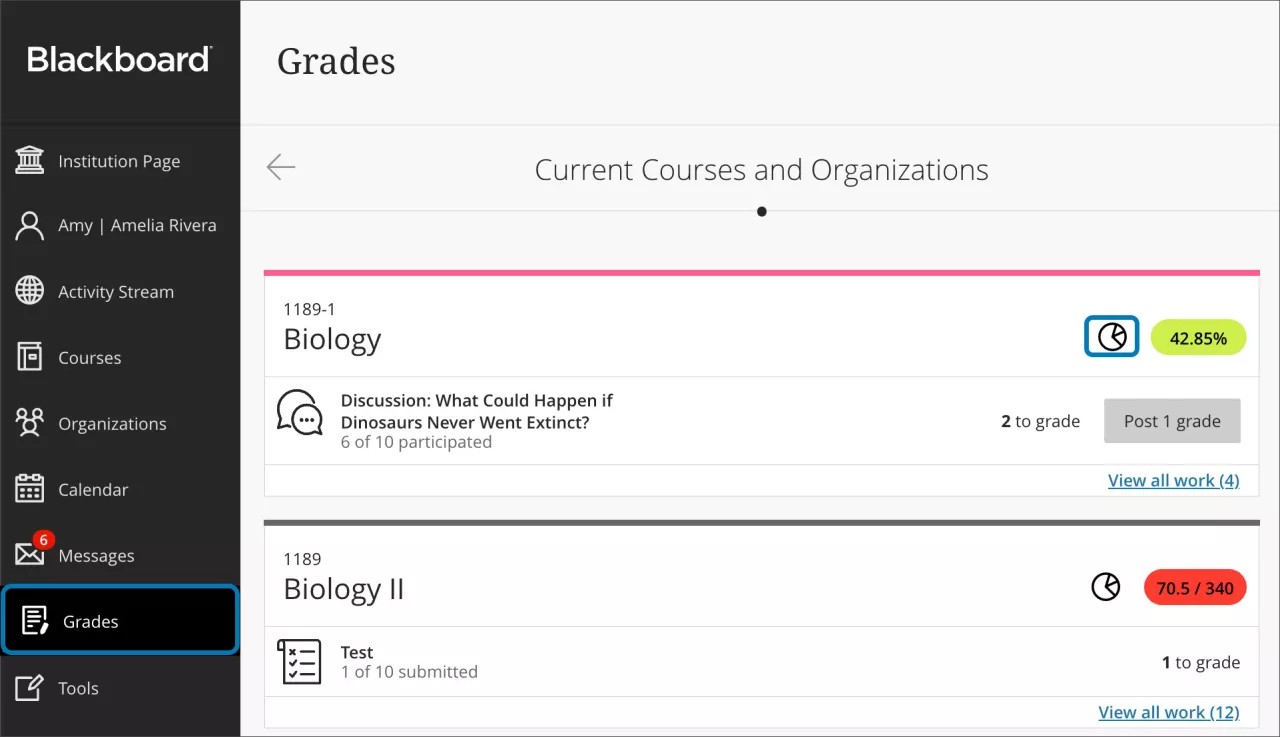Click the discussion bubble icon for the dinosaur discussion
Image resolution: width=1280 pixels, height=737 pixels.
[300, 411]
